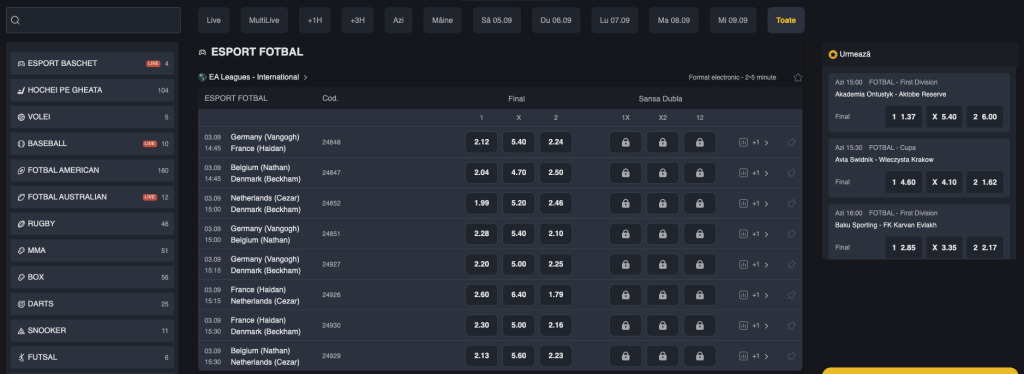Open the Live filter tab
This screenshot has height=374, width=1024.
coord(214,20)
